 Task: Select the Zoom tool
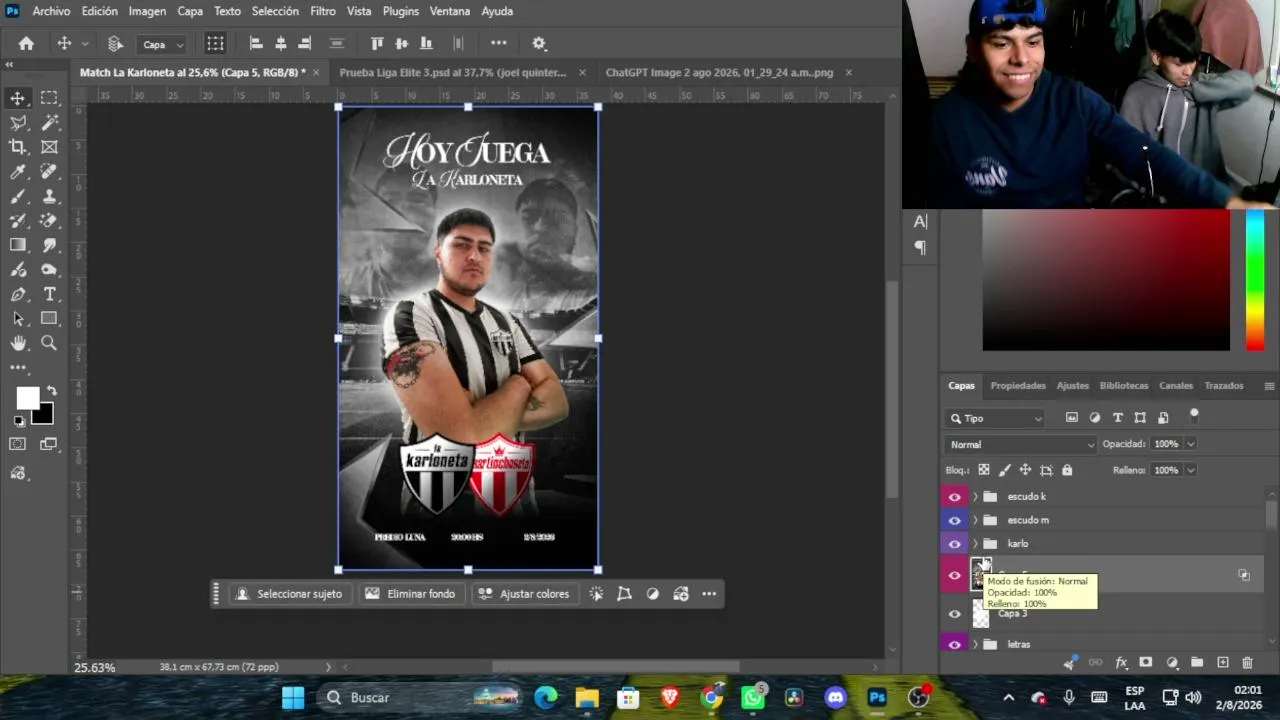pos(49,343)
